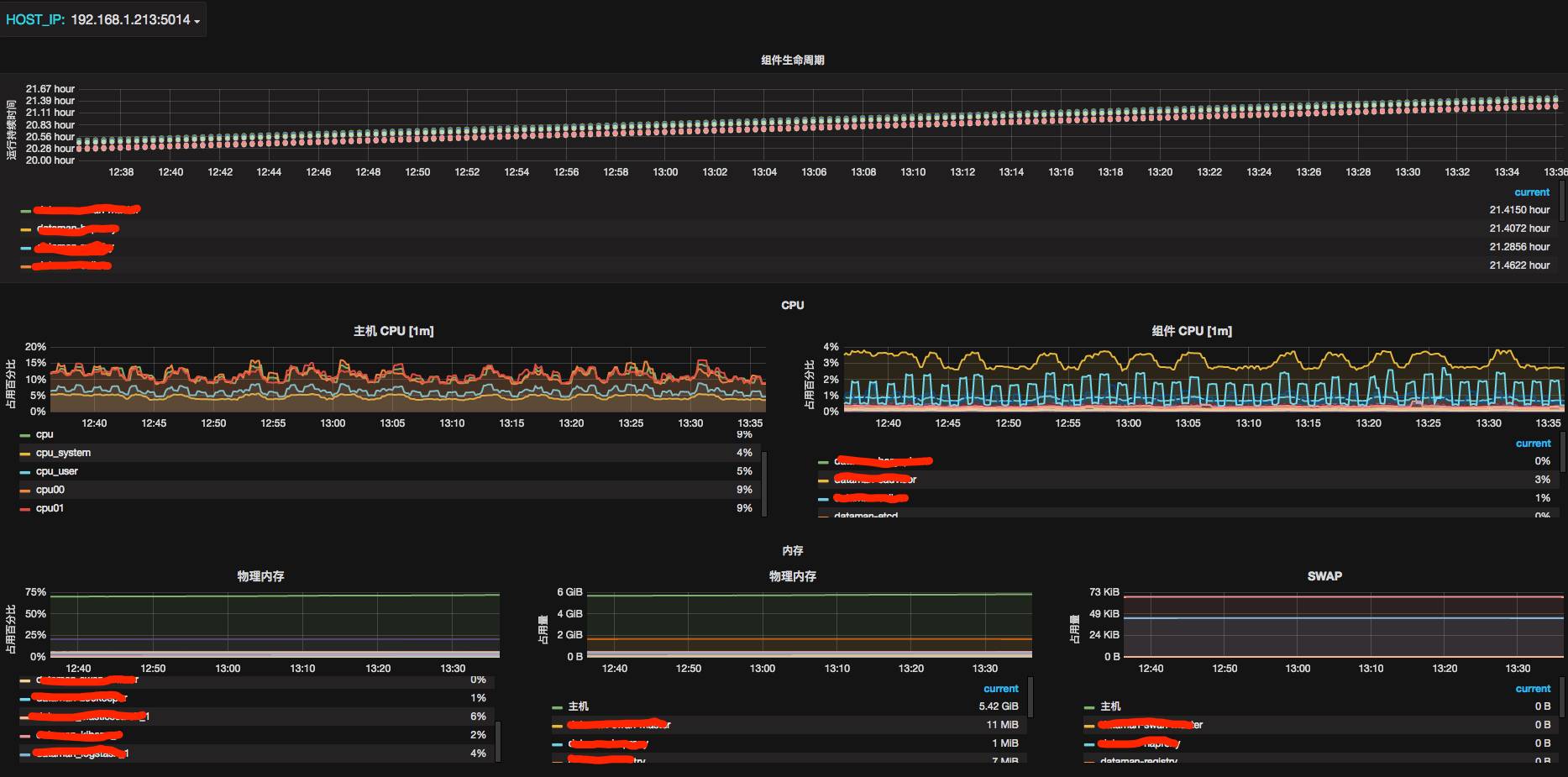Viewport: 1568px width, 777px height.
Task: Select the 21.4150 hour legend value
Action: [x=1519, y=210]
